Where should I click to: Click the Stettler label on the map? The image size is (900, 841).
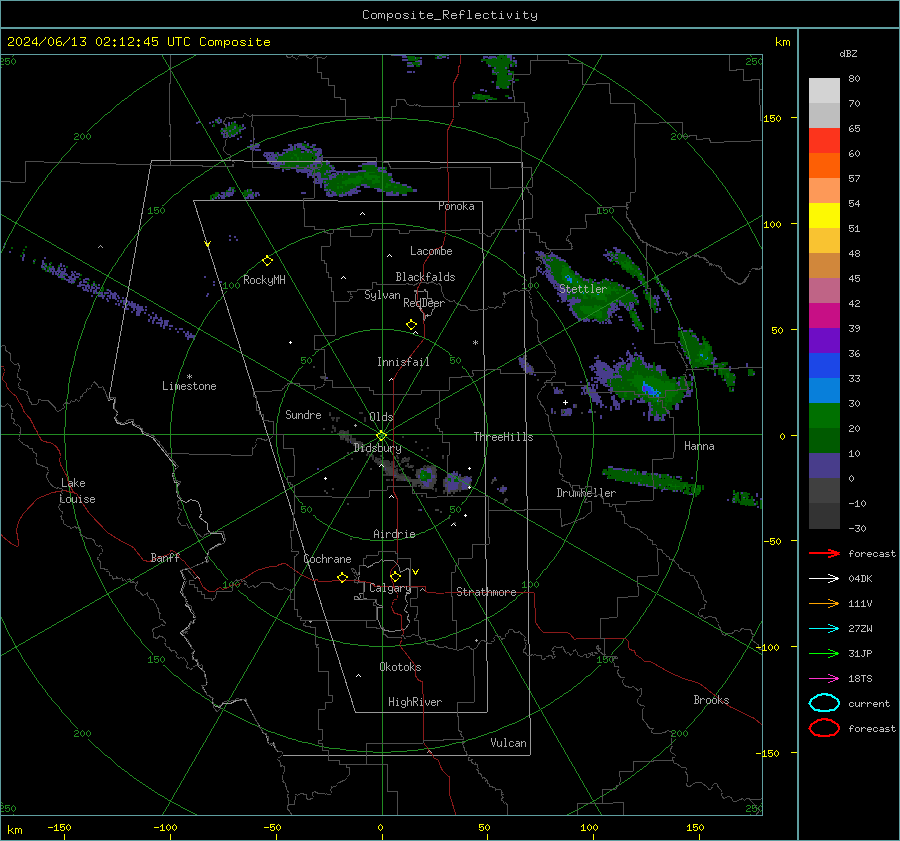583,289
